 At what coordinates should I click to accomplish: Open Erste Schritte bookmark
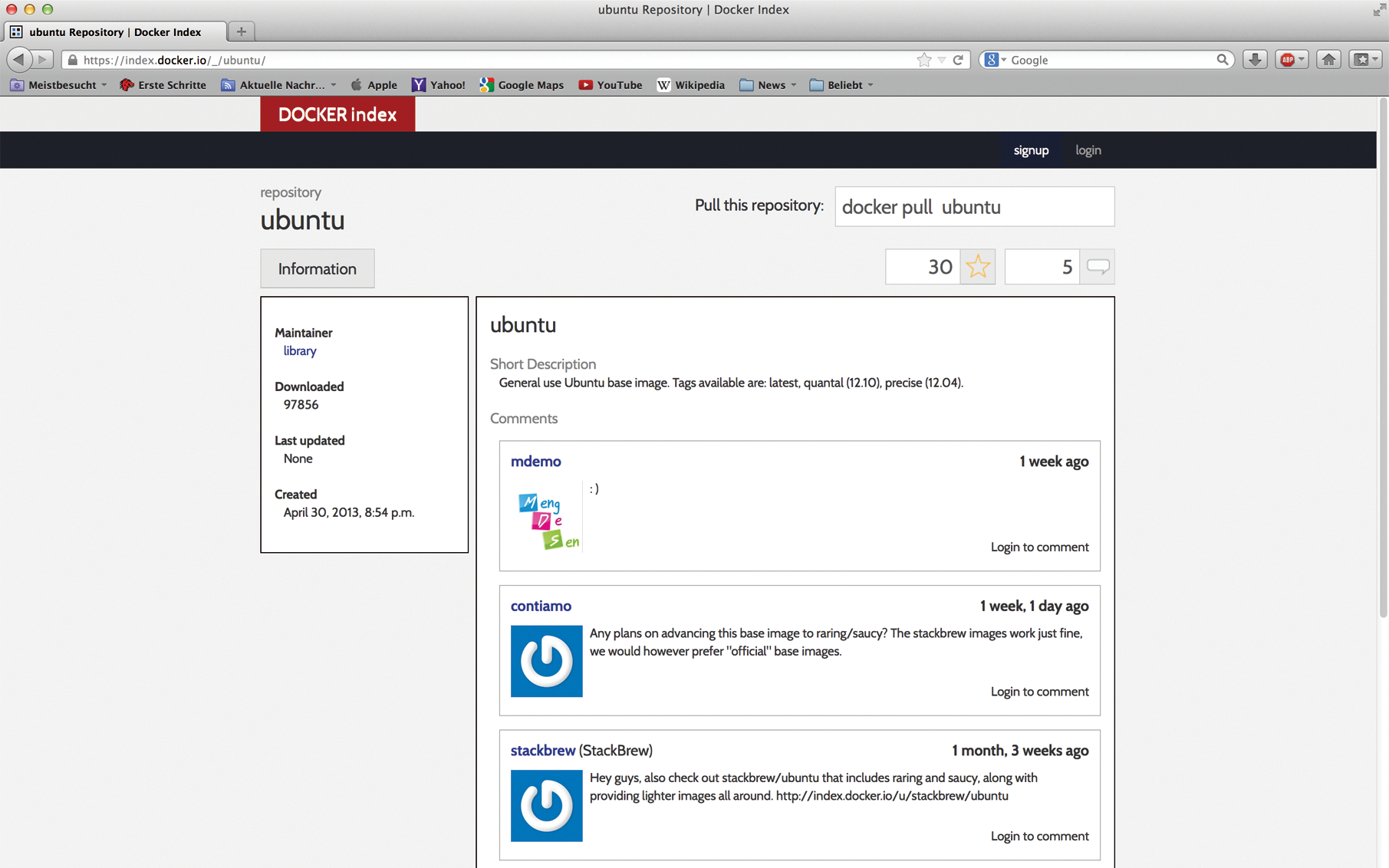[163, 85]
